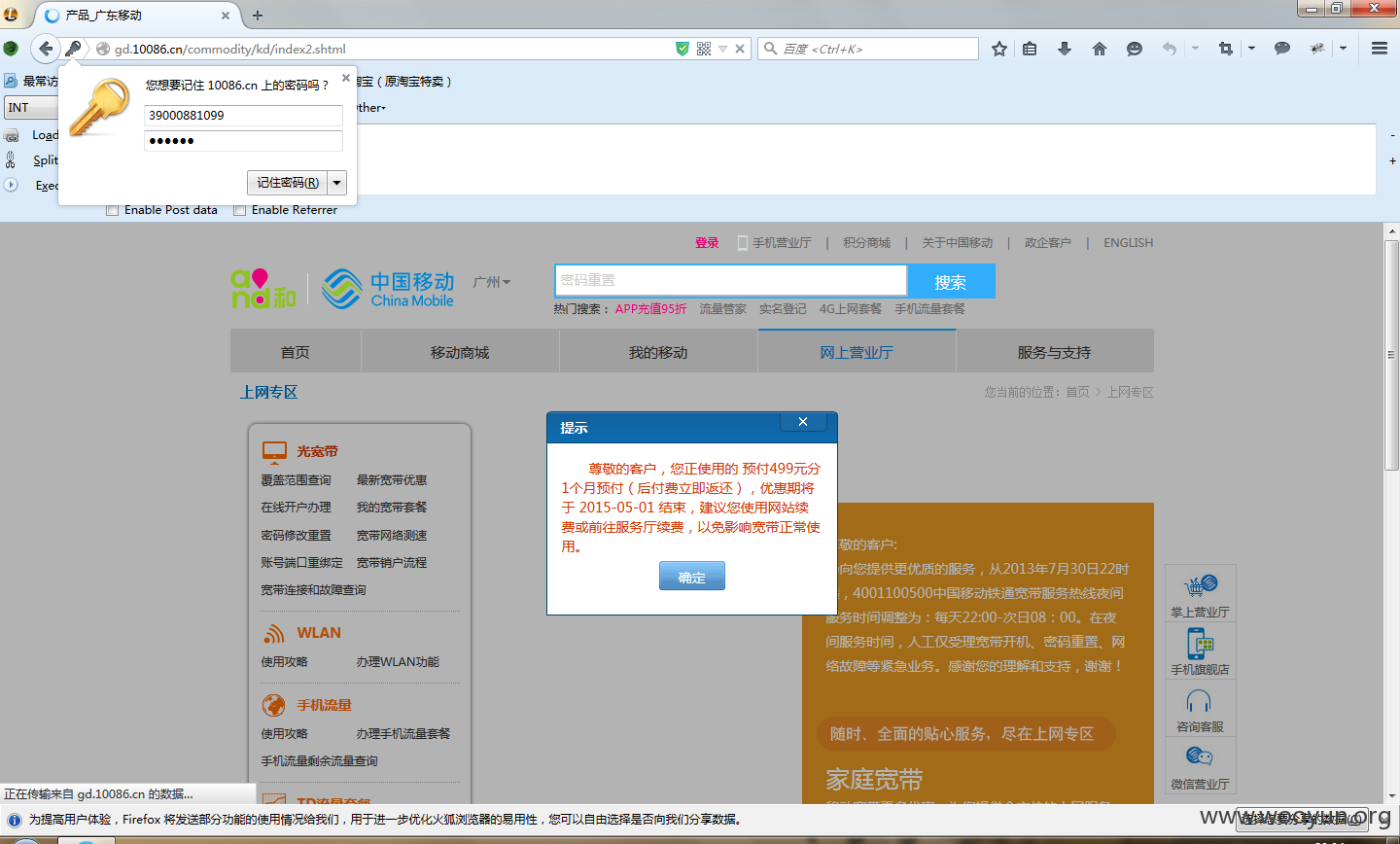The image size is (1400, 844).
Task: Click the smiley chat face toolbar icon
Action: pyautogui.click(x=1135, y=49)
